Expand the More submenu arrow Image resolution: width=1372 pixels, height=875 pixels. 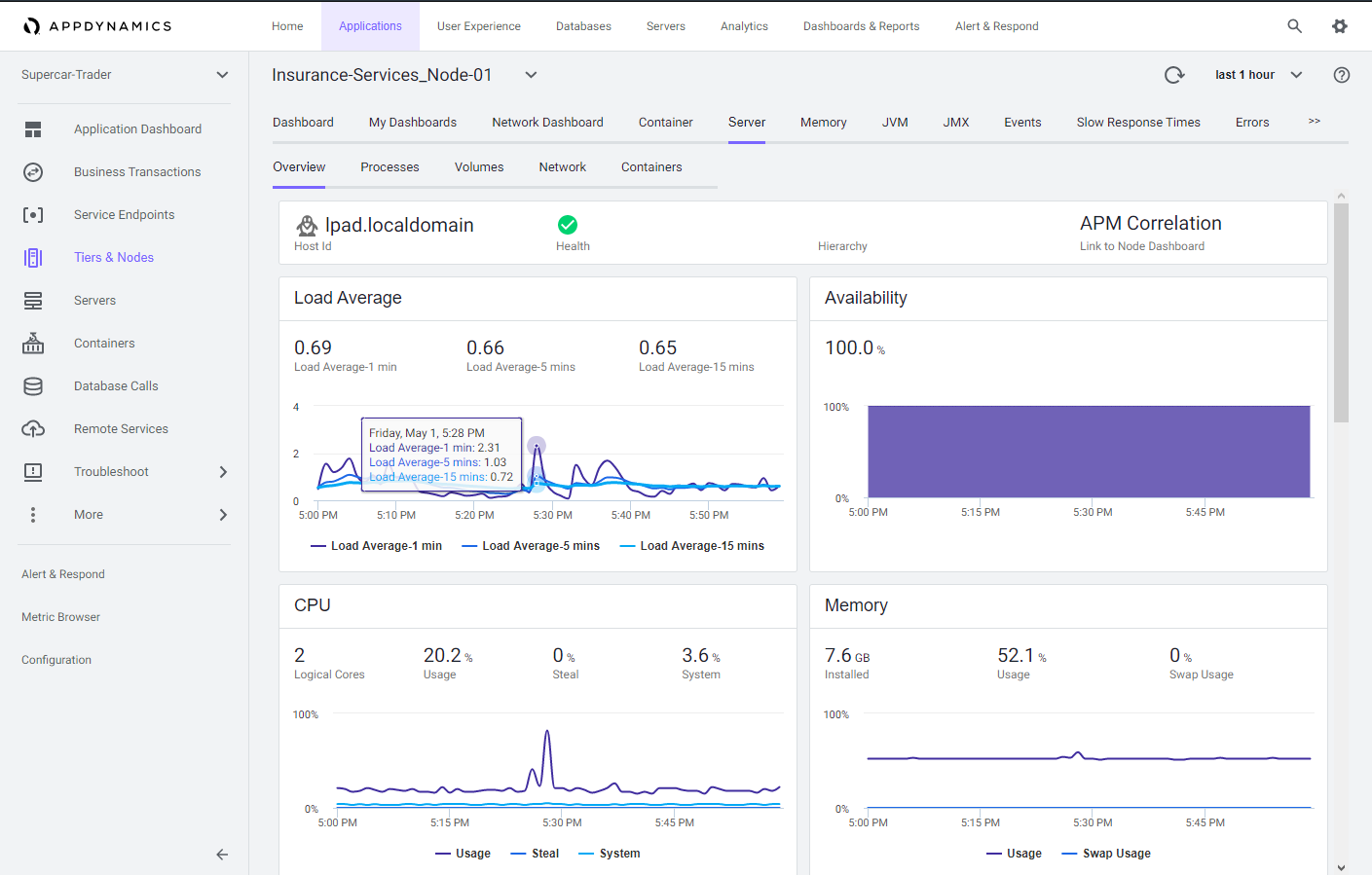coord(223,515)
